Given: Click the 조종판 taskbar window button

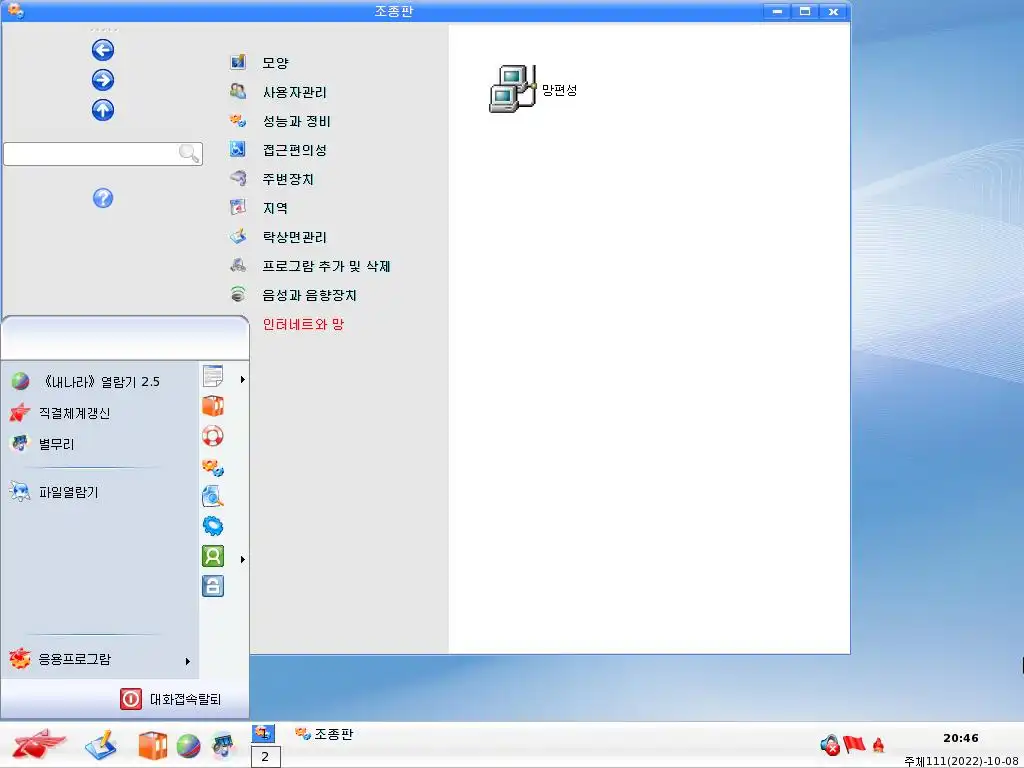Looking at the screenshot, I should pyautogui.click(x=324, y=734).
